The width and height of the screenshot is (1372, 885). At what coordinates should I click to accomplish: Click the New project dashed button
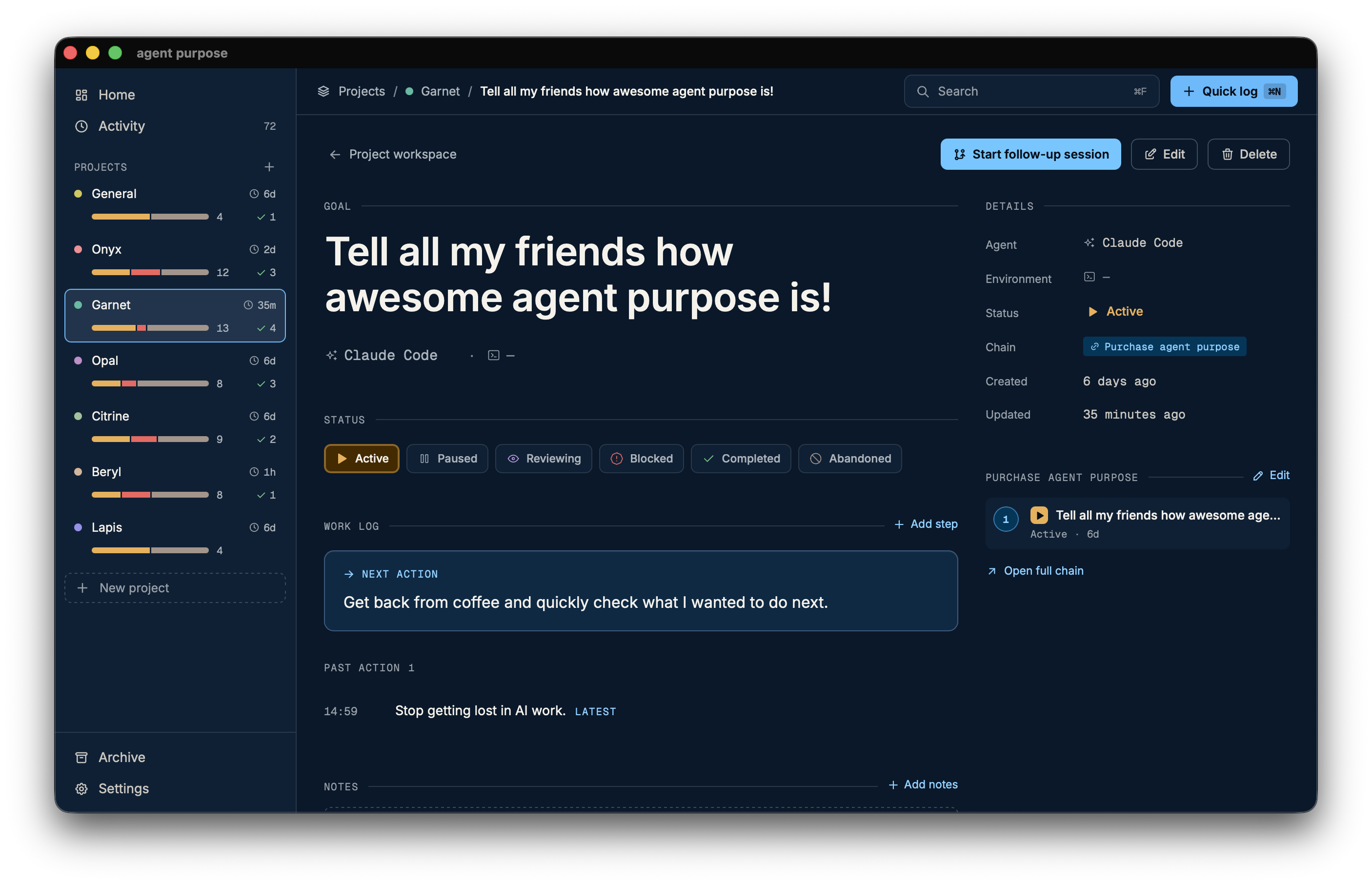pos(175,588)
